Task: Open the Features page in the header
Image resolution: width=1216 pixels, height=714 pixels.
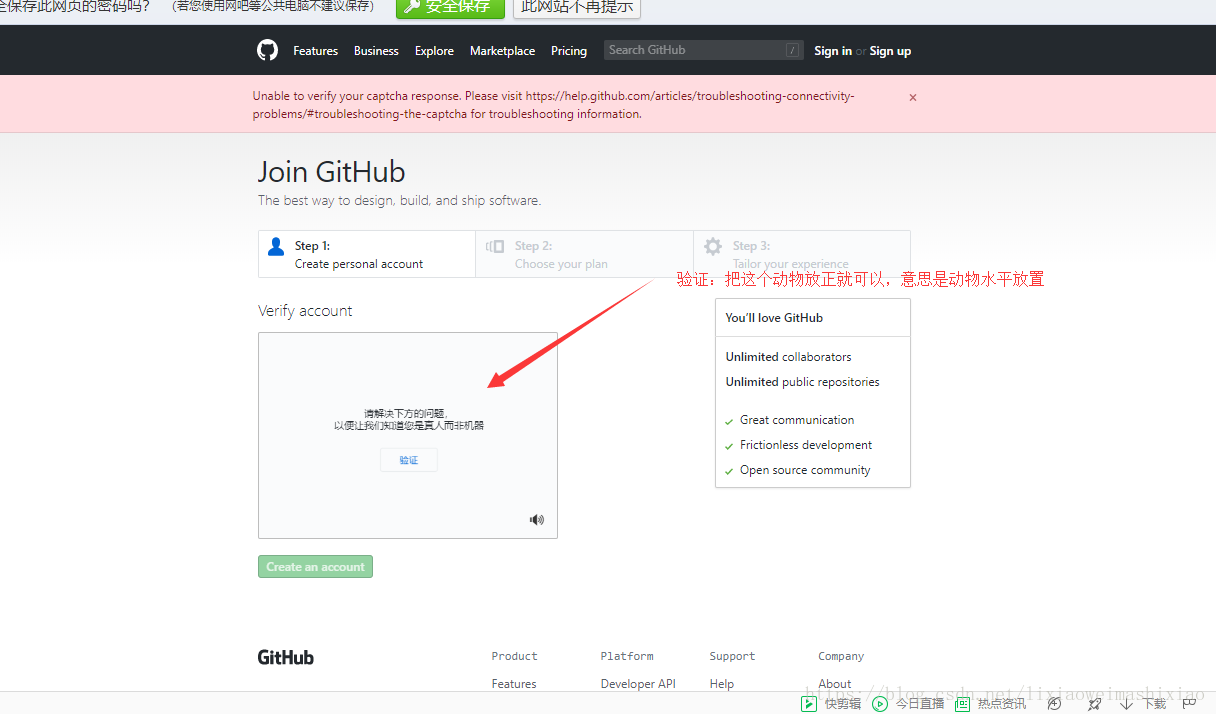Action: pos(315,51)
